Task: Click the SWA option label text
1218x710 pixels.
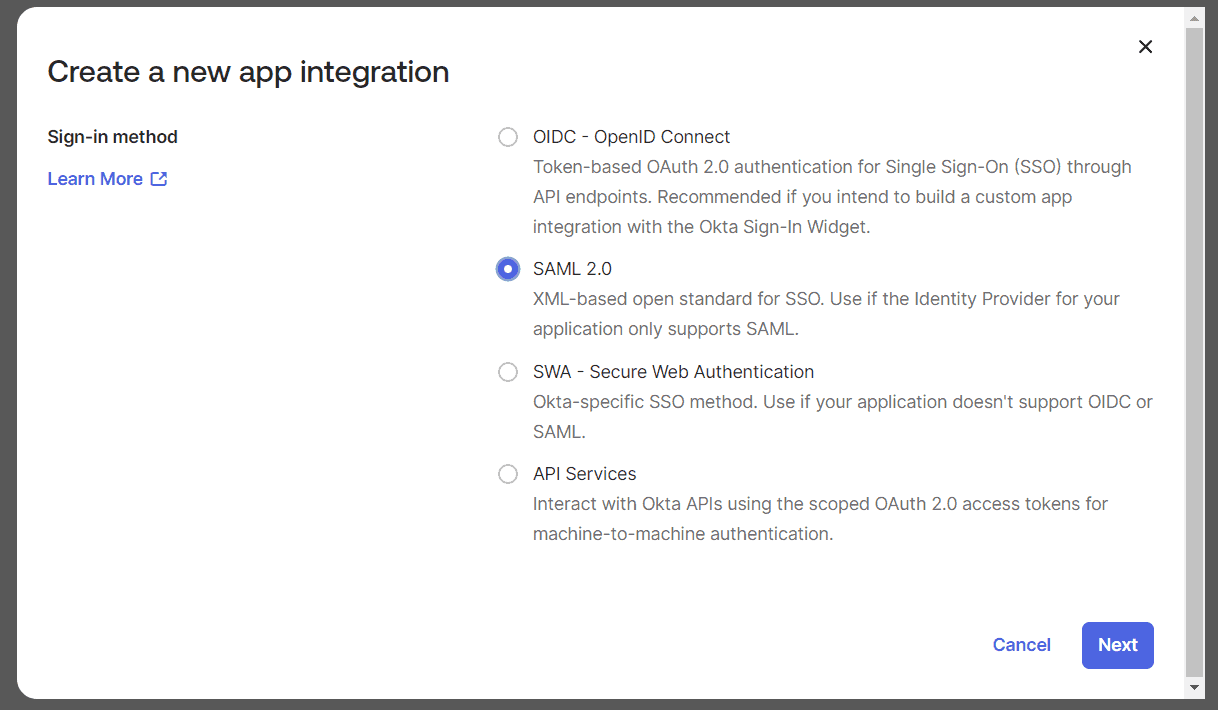Action: click(673, 371)
